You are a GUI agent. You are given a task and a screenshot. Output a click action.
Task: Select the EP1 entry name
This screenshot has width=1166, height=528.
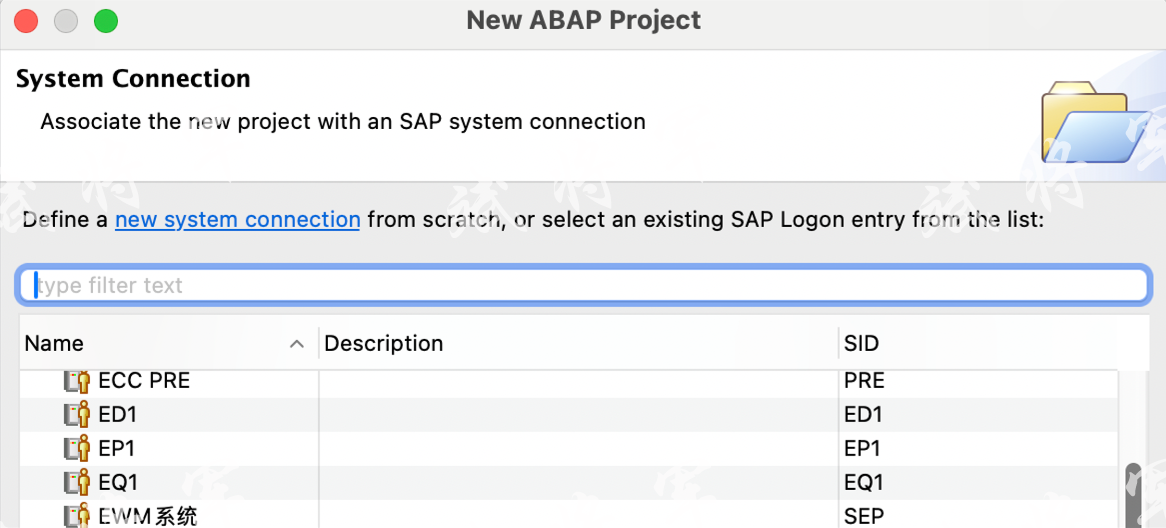117,449
